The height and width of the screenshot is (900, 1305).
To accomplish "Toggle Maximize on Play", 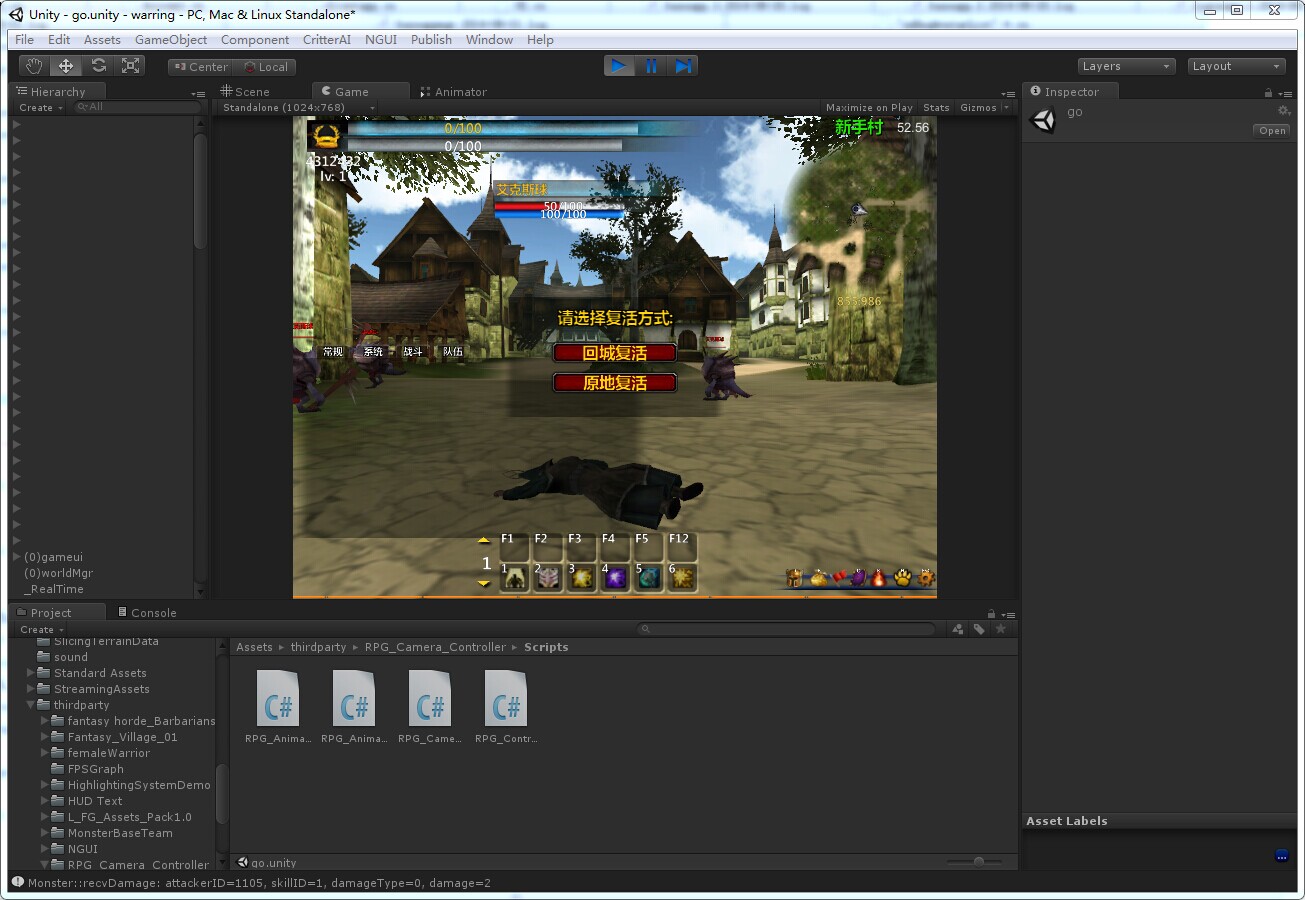I will coord(869,108).
